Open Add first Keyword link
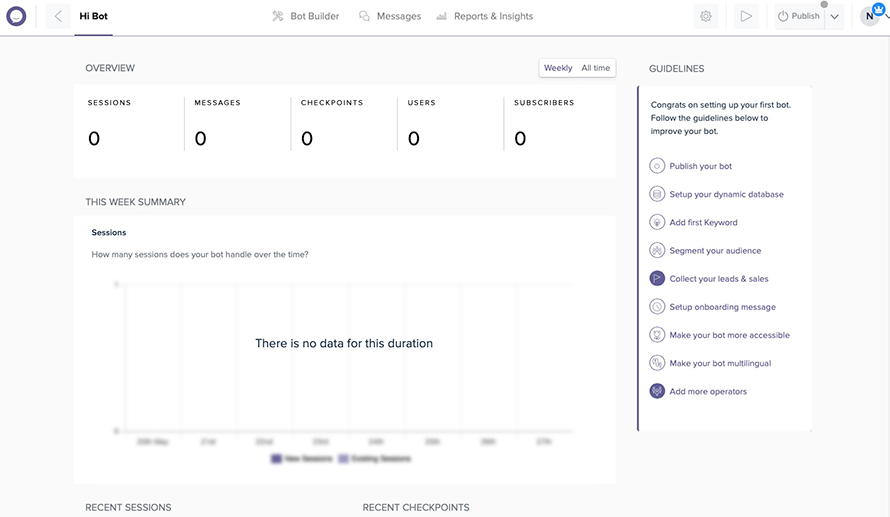This screenshot has width=890, height=517. pos(703,222)
